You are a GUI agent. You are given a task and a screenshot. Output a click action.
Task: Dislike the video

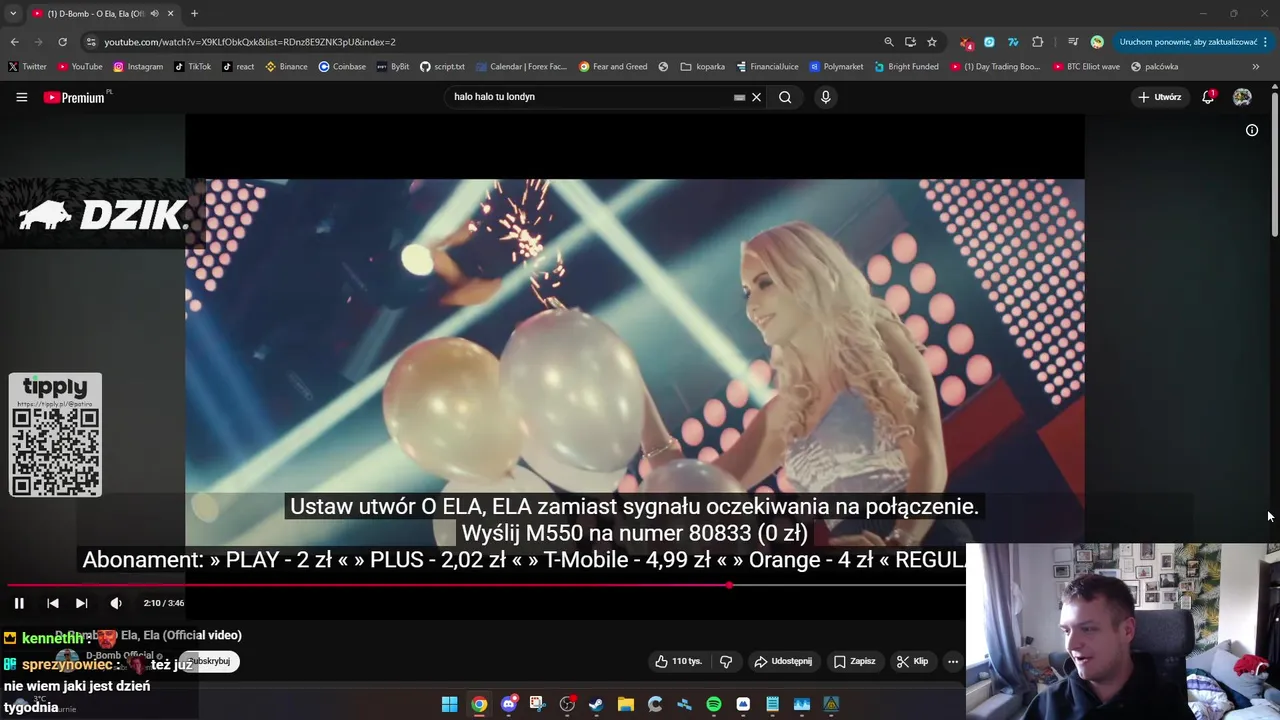tap(726, 661)
